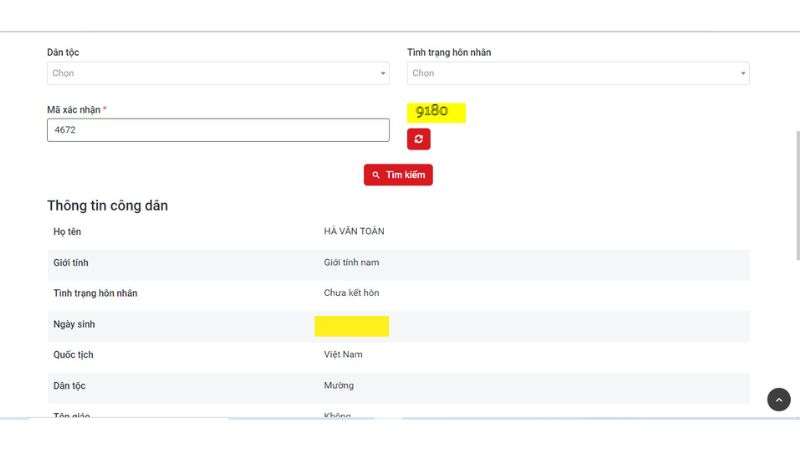Click the Mã xác nhận field label

[76, 109]
